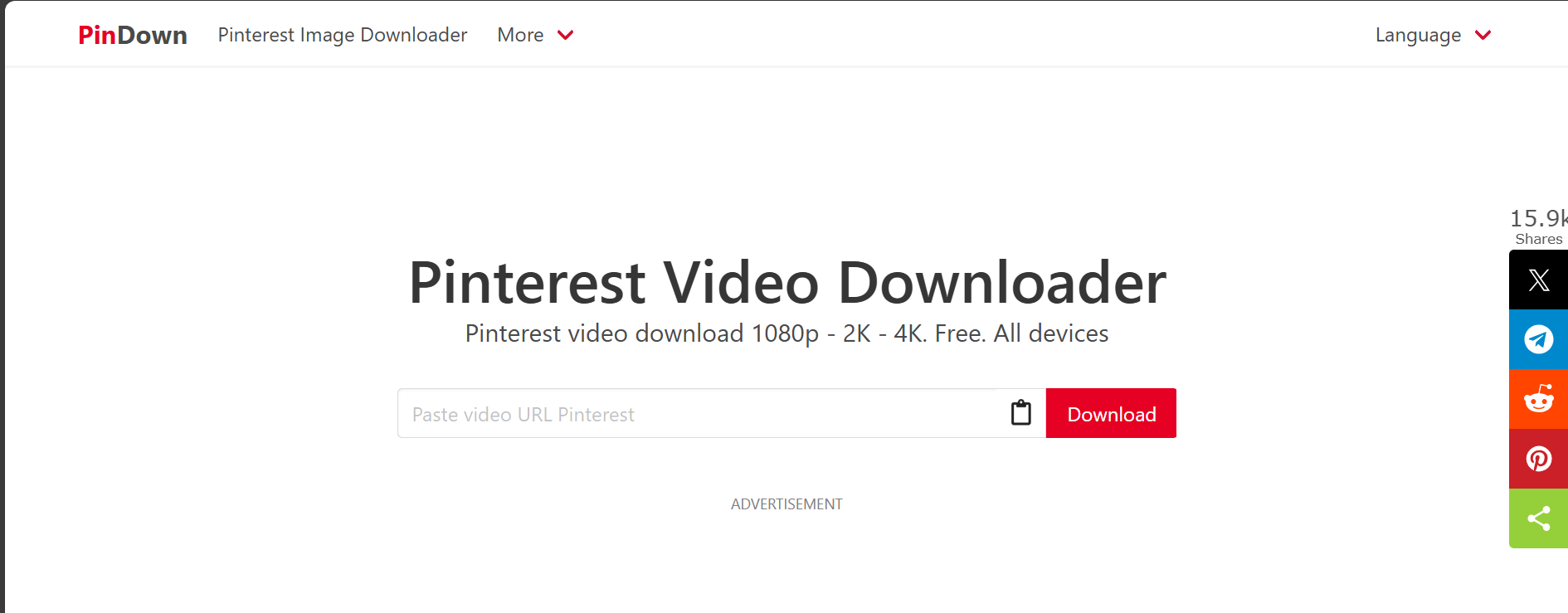Share to Reddit with the orange icon
Screen dimensions: 1568x613
click(1538, 399)
